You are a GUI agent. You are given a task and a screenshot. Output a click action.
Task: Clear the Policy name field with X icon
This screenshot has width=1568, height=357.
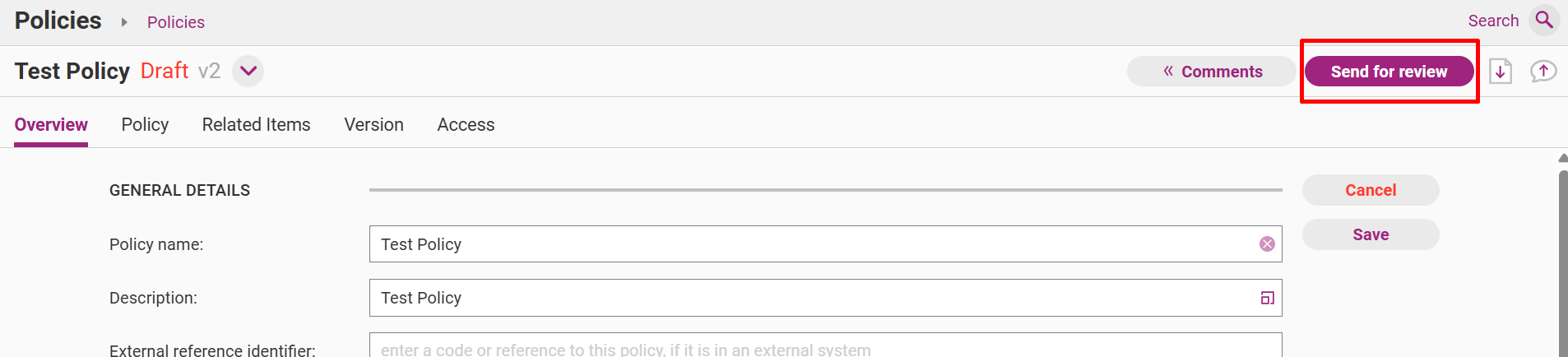pyautogui.click(x=1267, y=244)
